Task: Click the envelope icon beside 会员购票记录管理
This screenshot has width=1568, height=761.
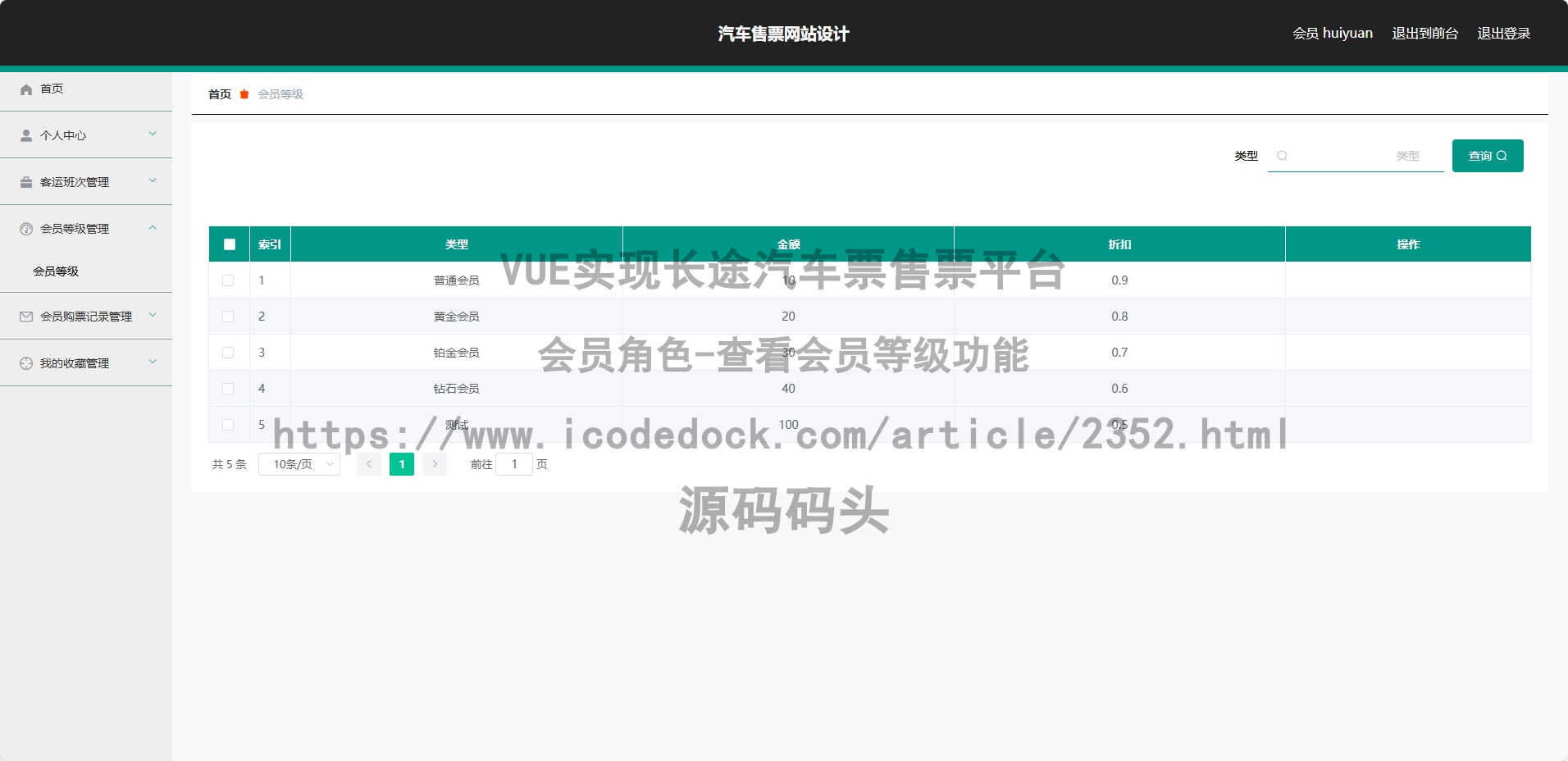Action: pos(26,317)
